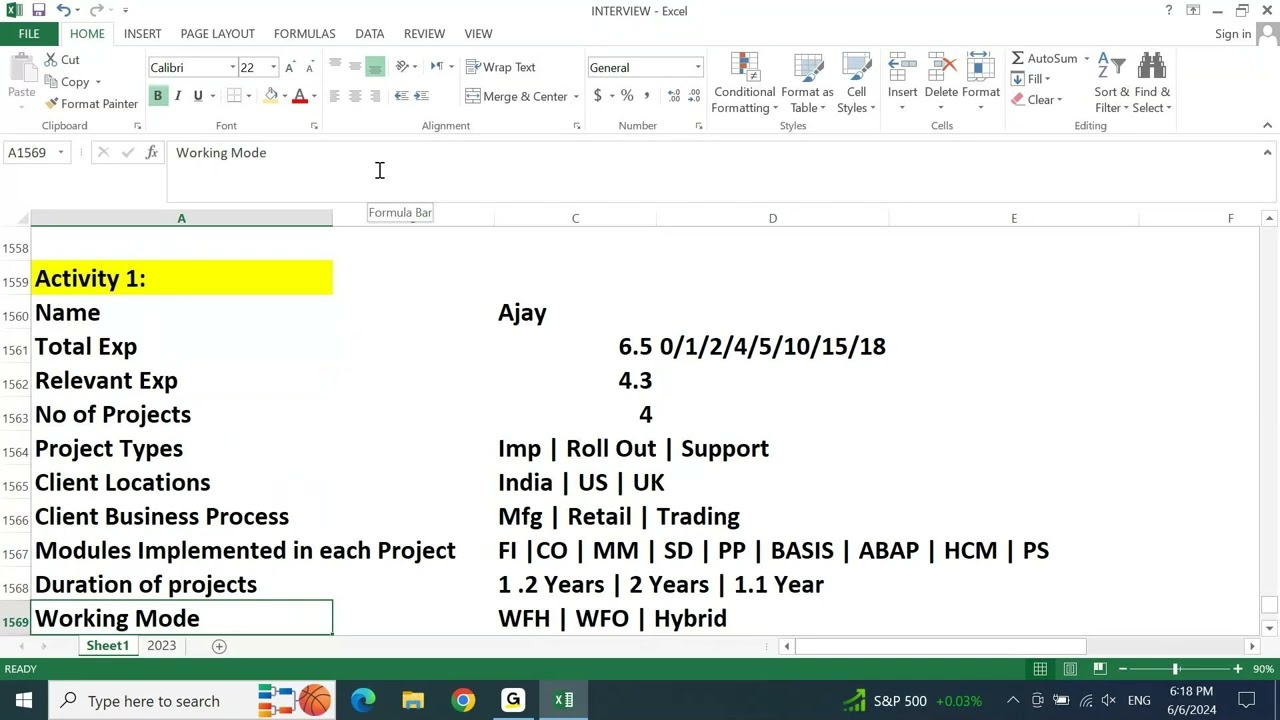
Task: Switch to DATA ribbon tab
Action: (x=369, y=34)
